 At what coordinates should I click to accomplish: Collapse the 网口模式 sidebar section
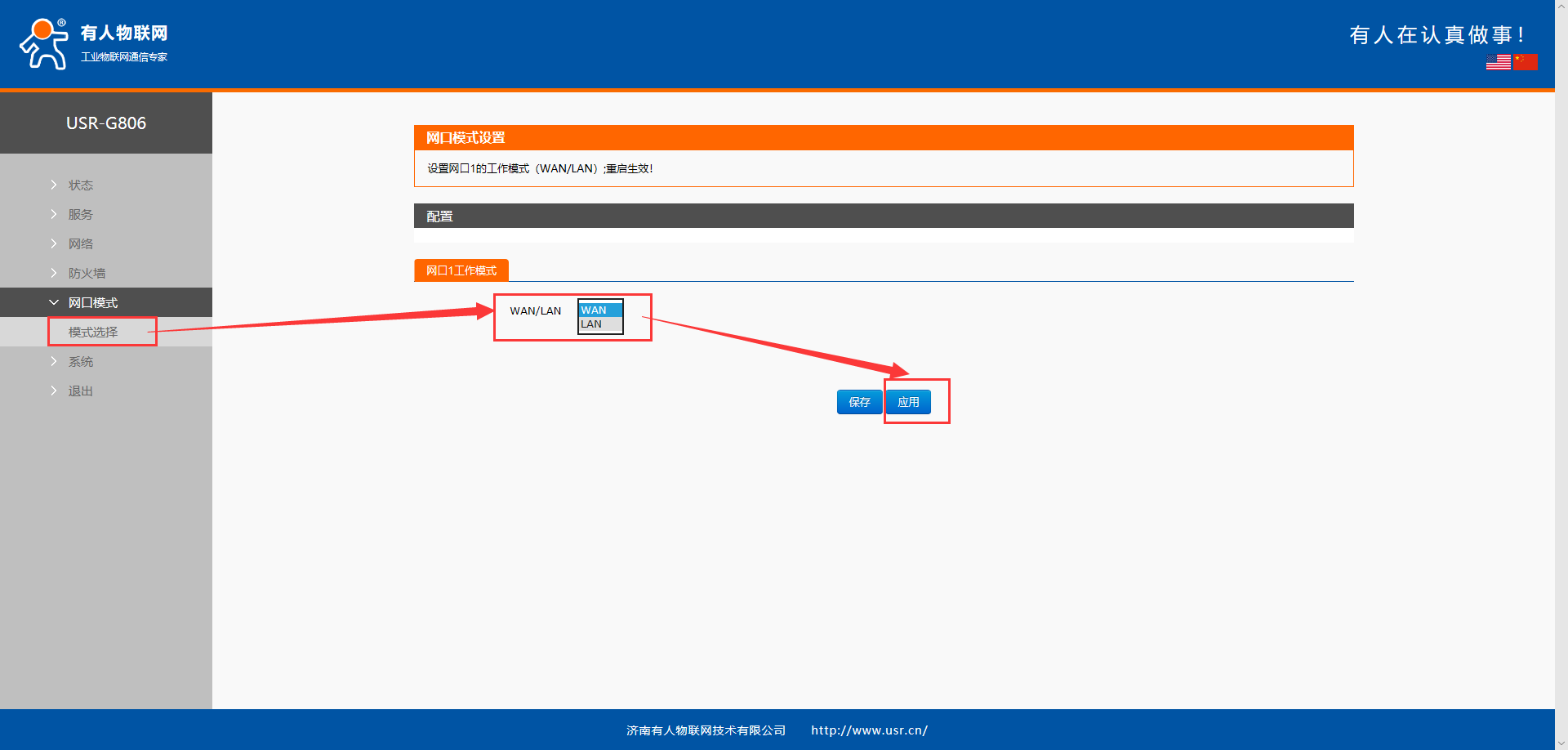click(92, 303)
